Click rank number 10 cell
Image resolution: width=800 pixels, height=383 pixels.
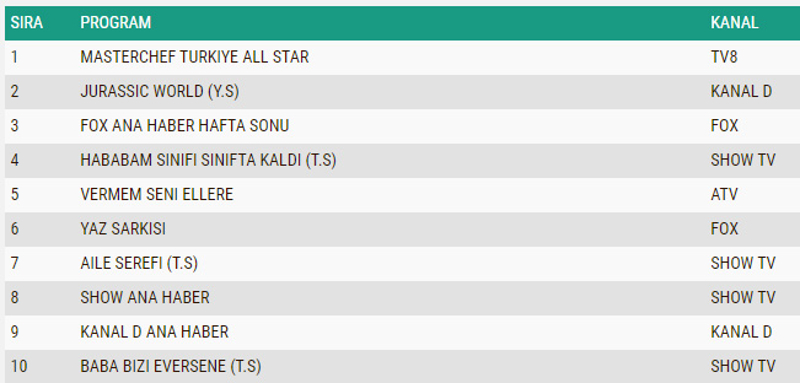tap(18, 366)
